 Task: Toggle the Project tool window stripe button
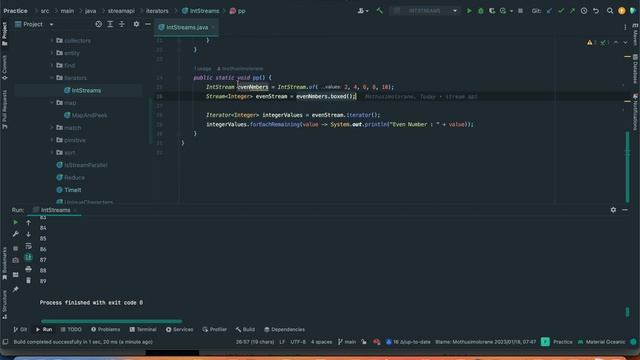[4, 33]
